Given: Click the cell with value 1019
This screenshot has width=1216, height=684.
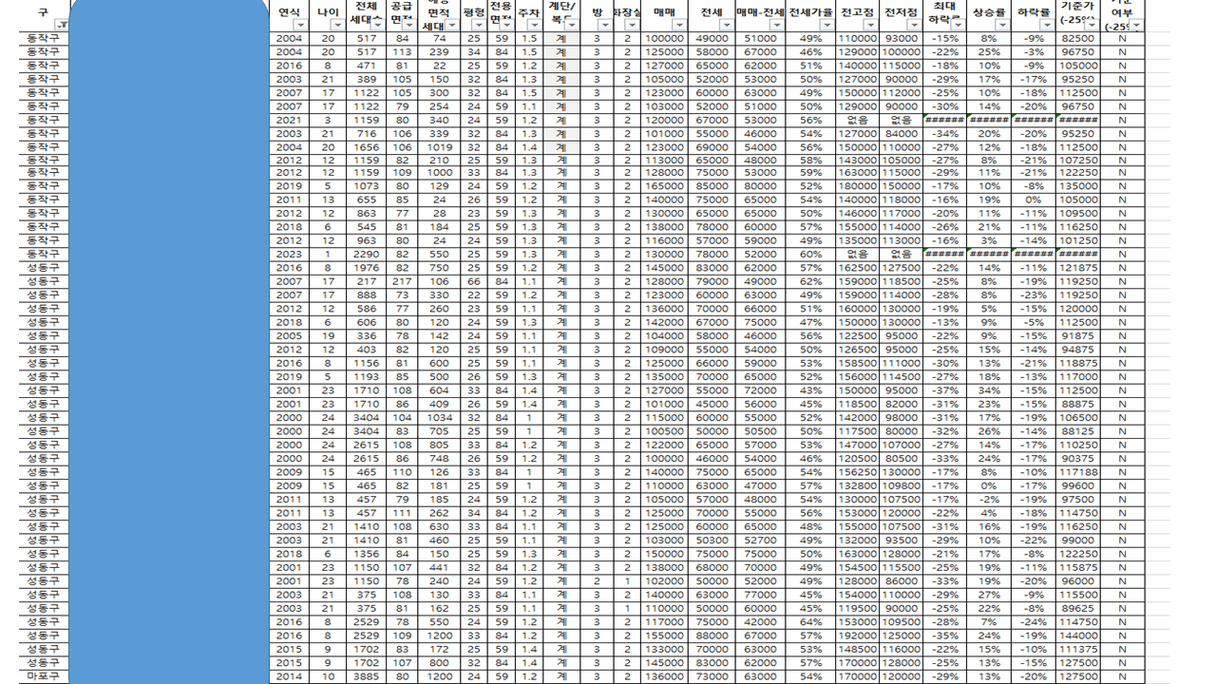Looking at the screenshot, I should tap(438, 146).
